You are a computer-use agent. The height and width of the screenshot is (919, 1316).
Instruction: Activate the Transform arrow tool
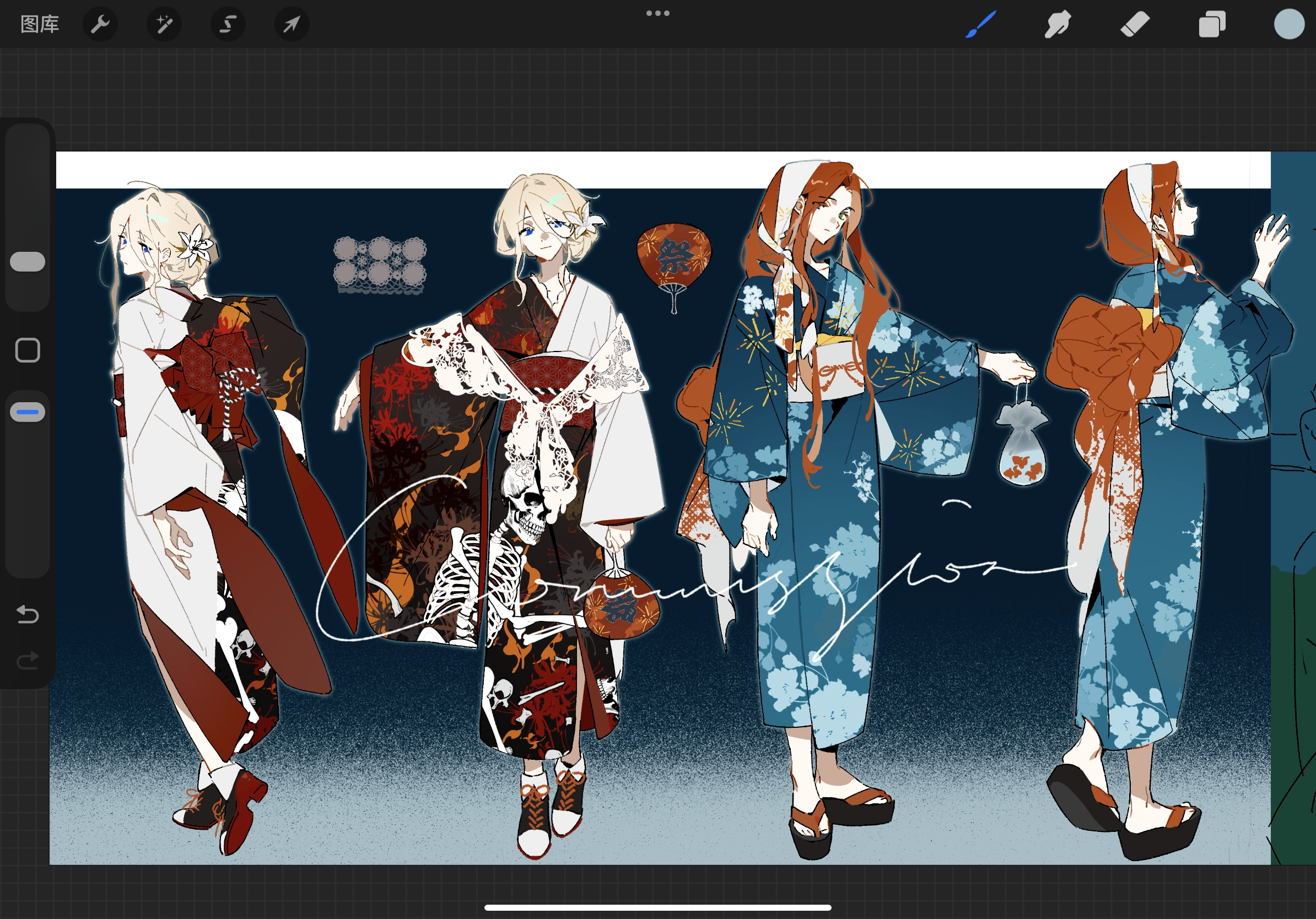point(292,24)
